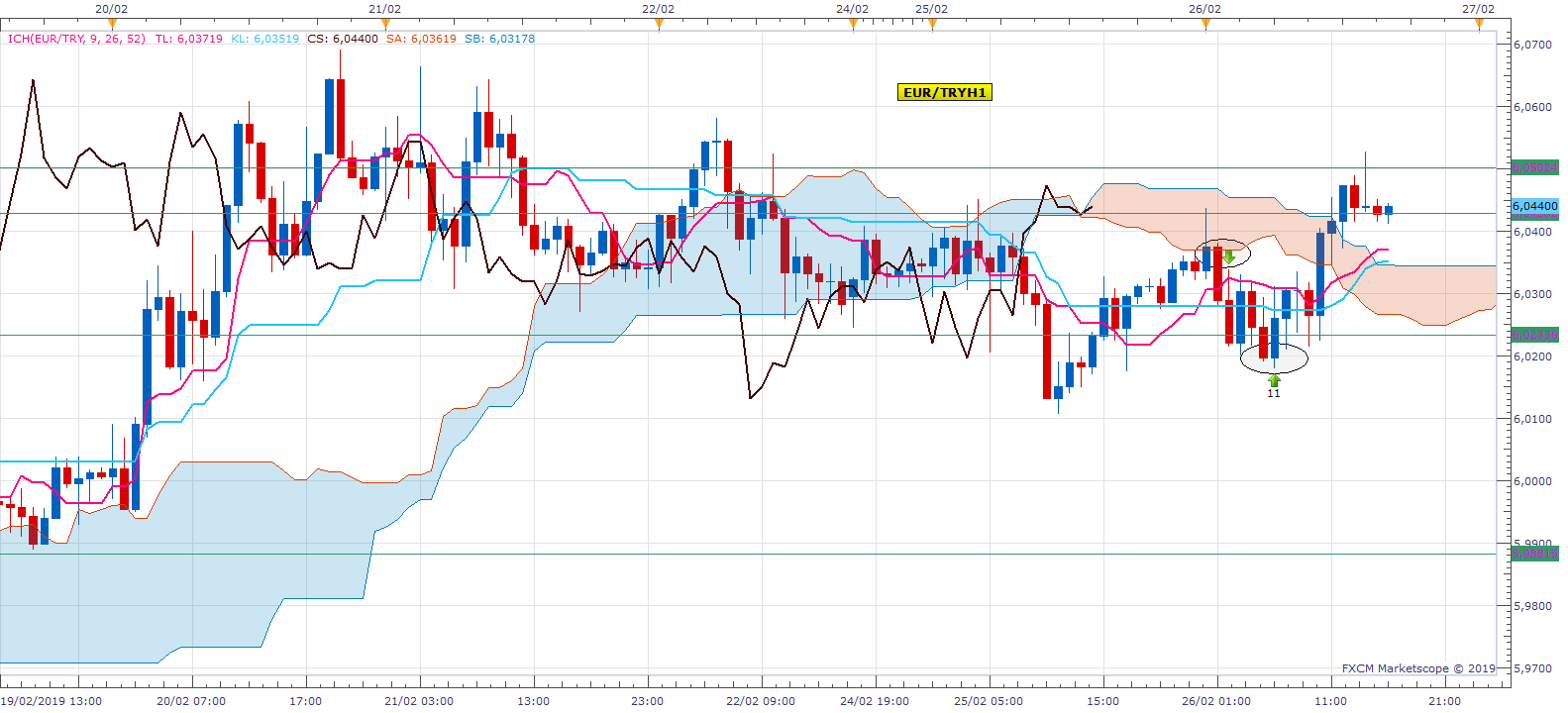Click the green 5,98815 price level tag
Image resolution: width=1568 pixels, height=713 pixels.
click(x=1535, y=554)
